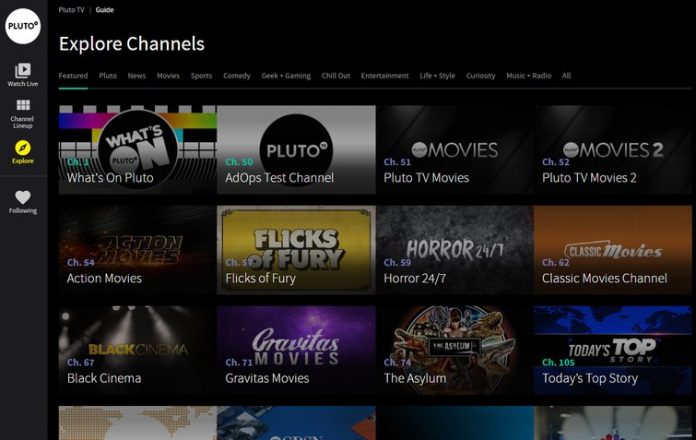Screen dimensions: 696x440
Task: Open the Entertainment category tab
Action: click(x=385, y=76)
